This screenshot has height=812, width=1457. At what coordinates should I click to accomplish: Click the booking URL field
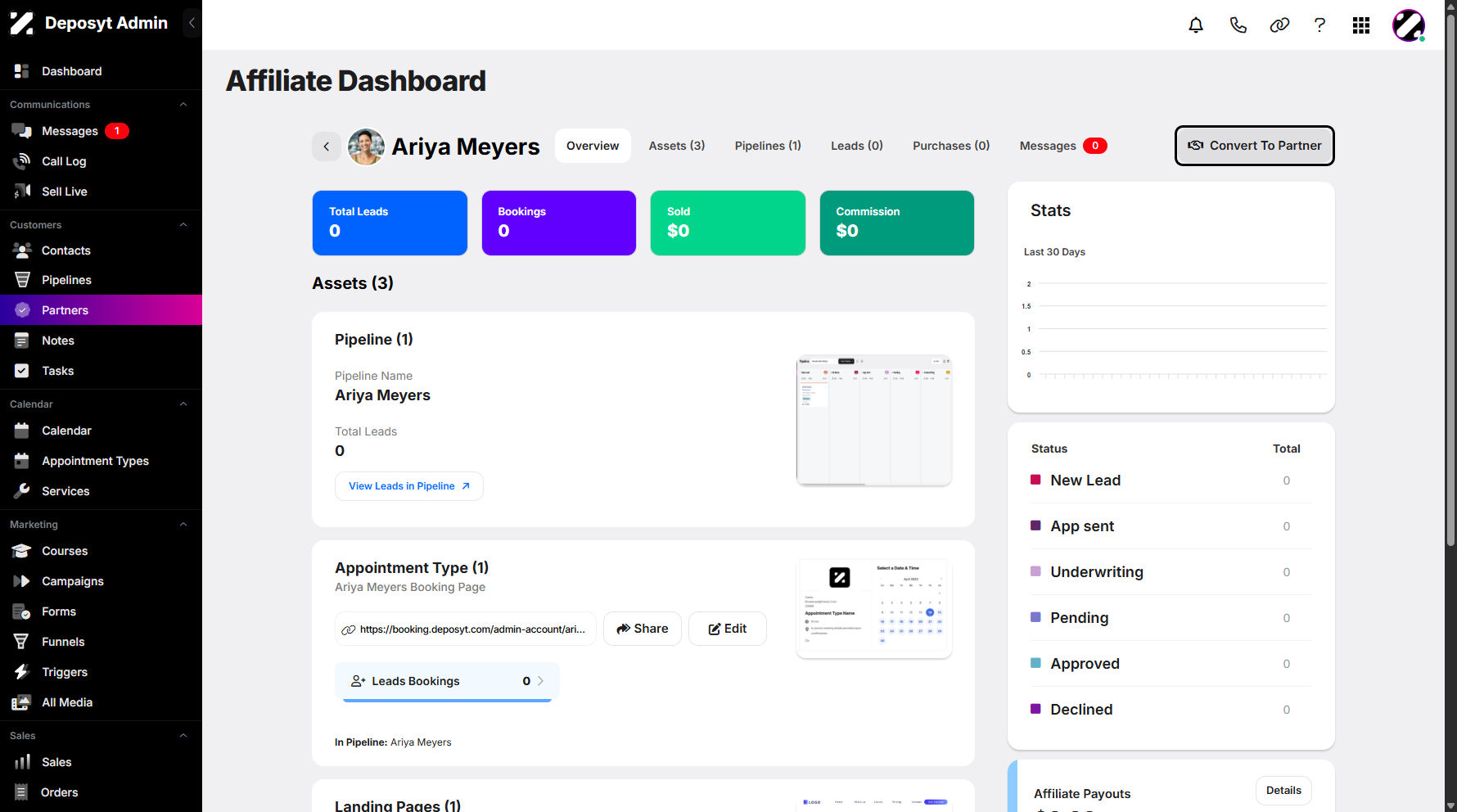[x=466, y=629]
